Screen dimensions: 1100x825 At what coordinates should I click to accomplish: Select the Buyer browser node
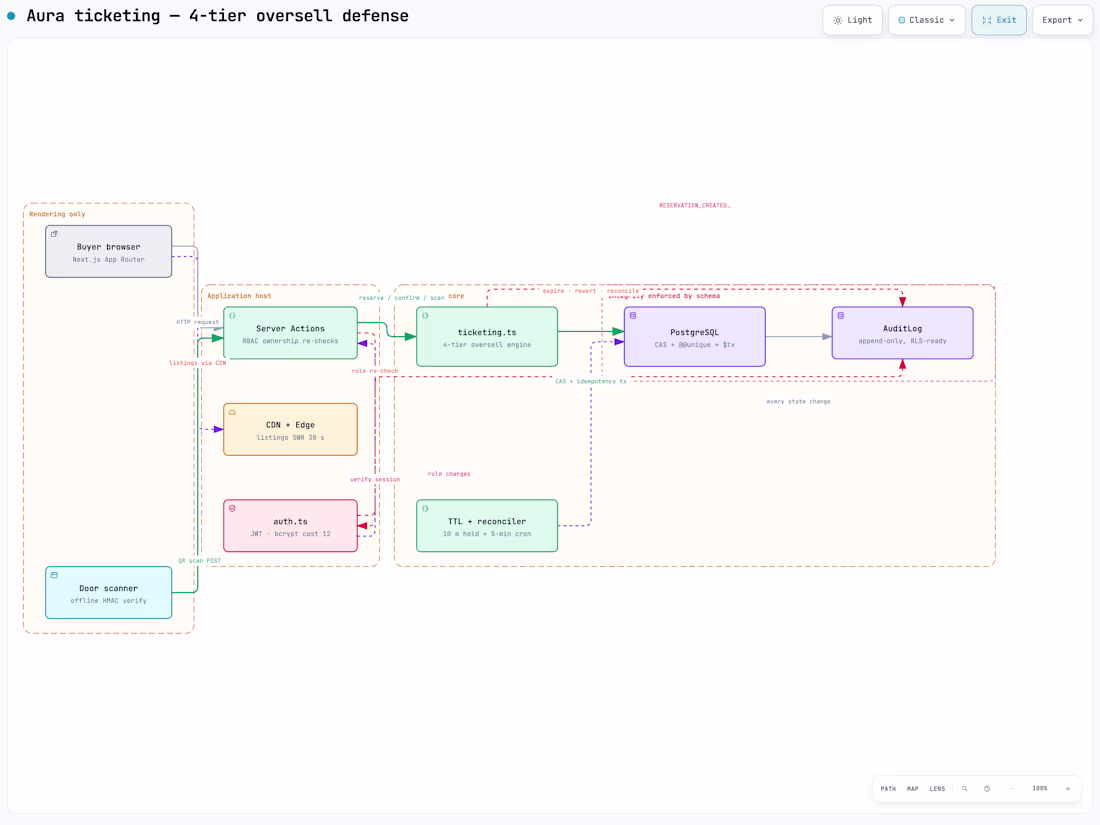[109, 251]
